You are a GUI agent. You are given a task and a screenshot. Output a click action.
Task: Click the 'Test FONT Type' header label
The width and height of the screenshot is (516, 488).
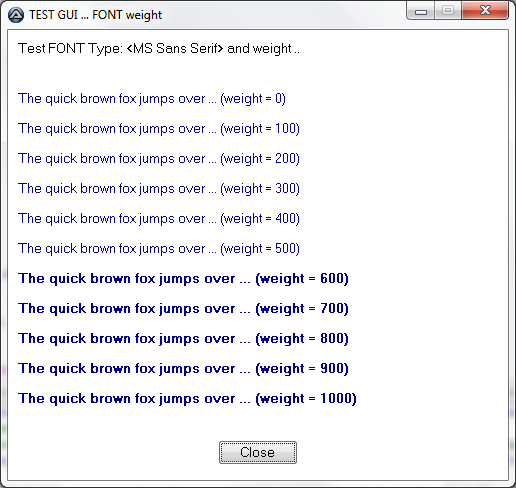[159, 49]
